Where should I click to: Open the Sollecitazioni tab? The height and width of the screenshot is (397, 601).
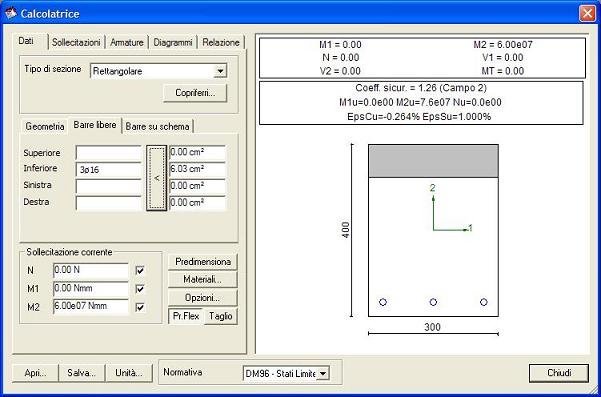click(77, 42)
